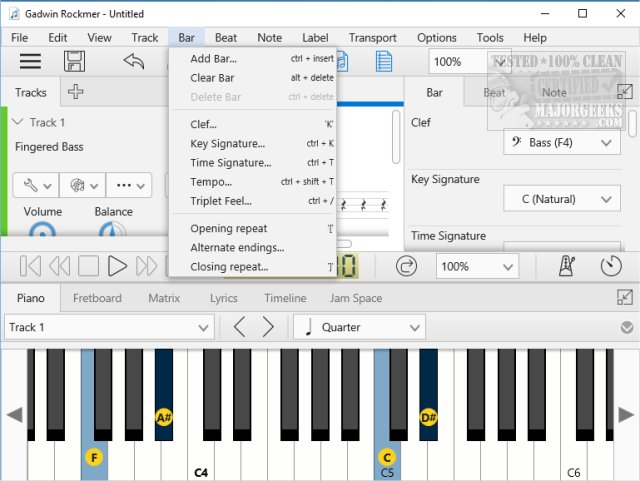Click the round dropdown button at piano toolbar end

point(627,327)
